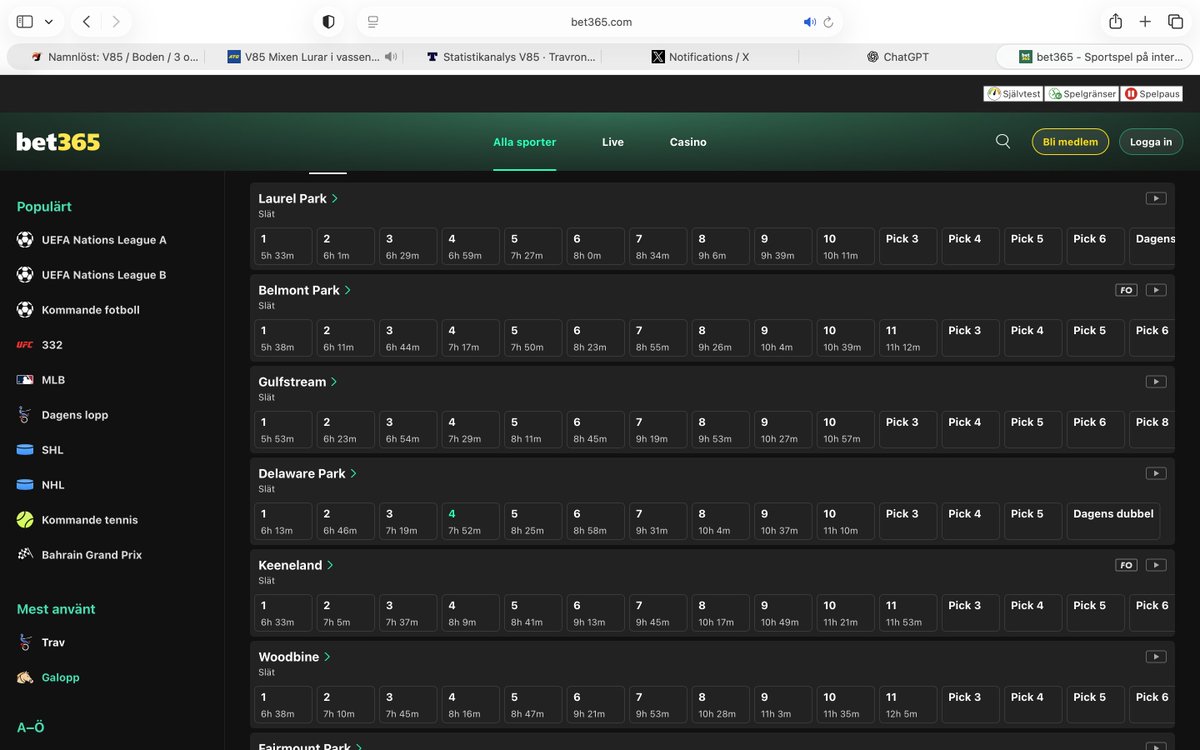The image size is (1200, 750).
Task: Expand the Woodbine chevron
Action: pyautogui.click(x=327, y=656)
